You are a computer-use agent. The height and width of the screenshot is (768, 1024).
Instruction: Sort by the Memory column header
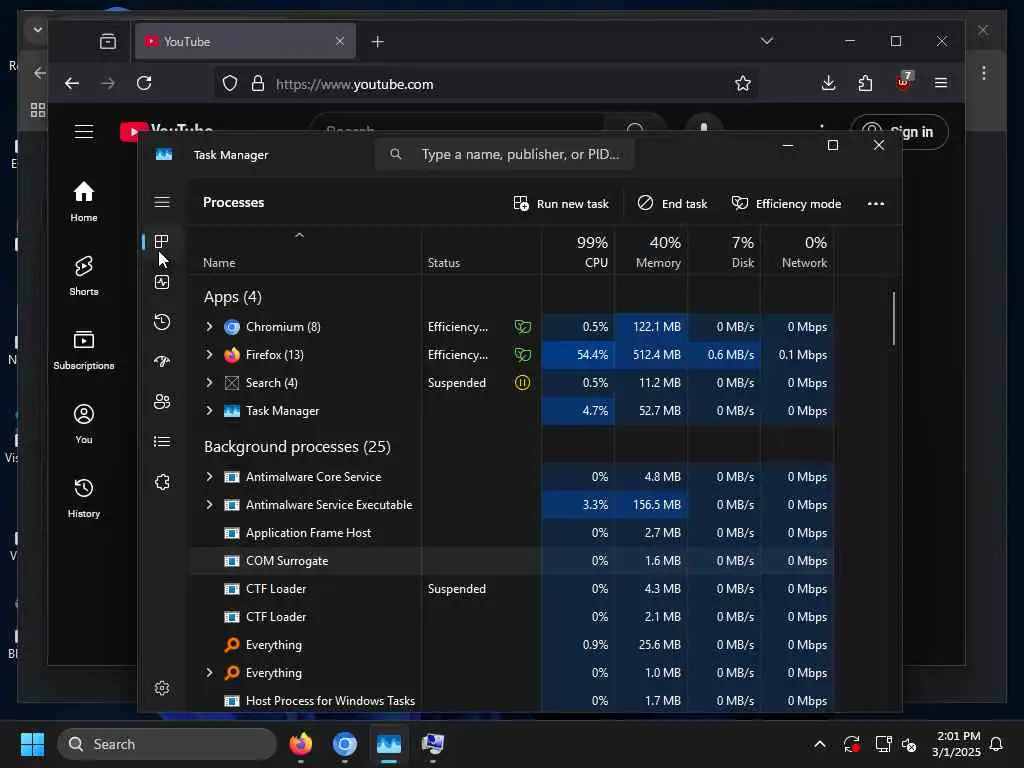click(x=650, y=251)
